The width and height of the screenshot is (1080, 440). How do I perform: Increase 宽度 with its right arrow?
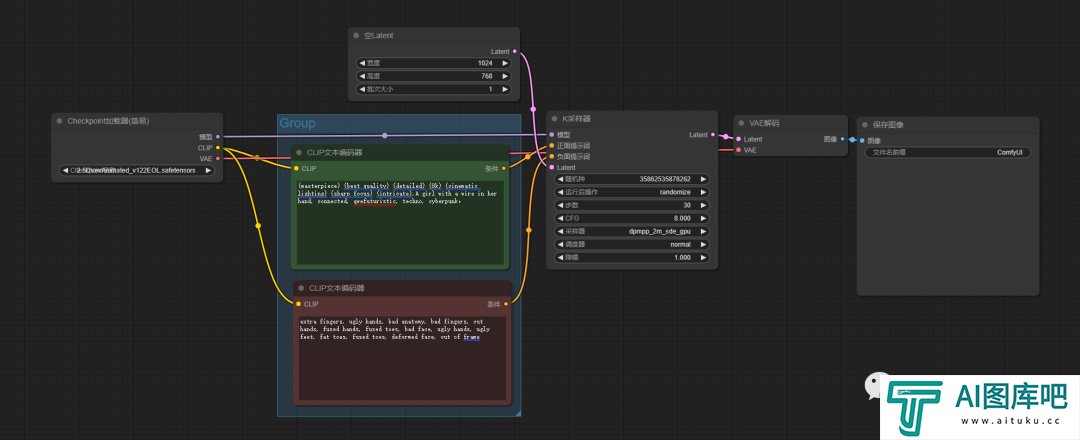[x=506, y=63]
